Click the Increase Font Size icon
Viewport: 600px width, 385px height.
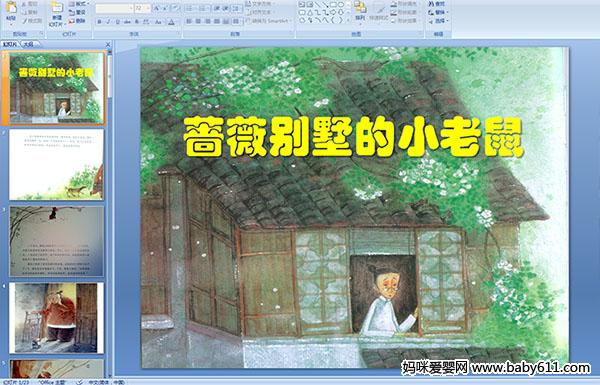[x=157, y=8]
